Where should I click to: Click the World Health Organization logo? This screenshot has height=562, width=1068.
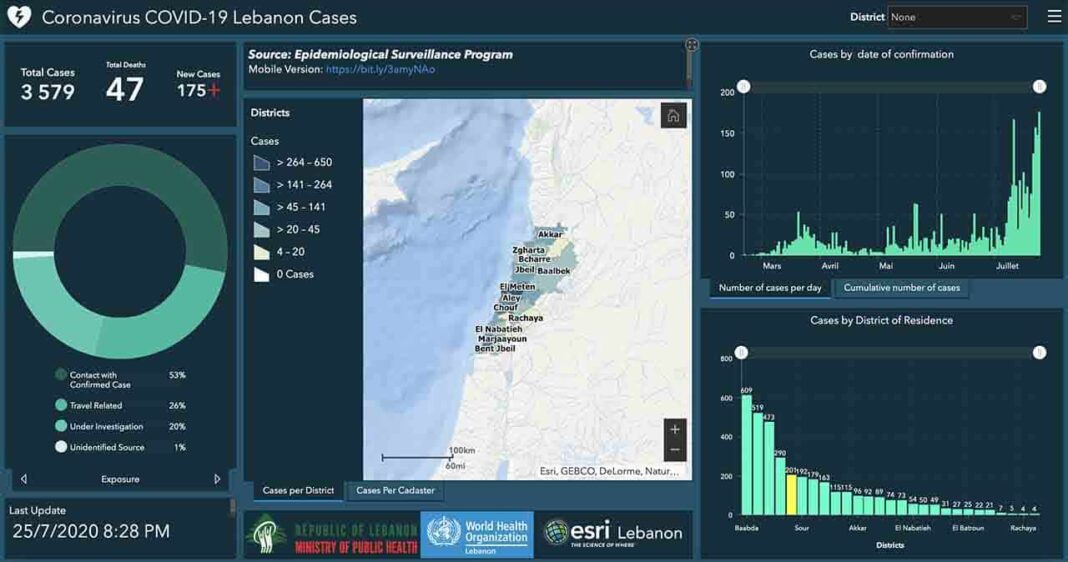(477, 535)
